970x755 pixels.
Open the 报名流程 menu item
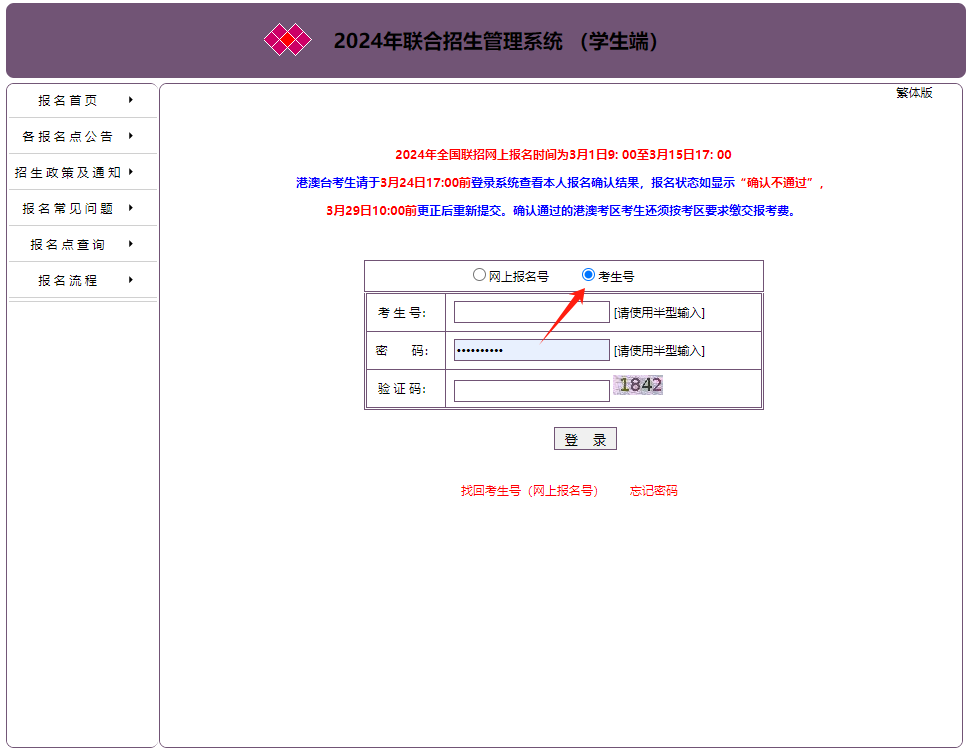[68, 280]
